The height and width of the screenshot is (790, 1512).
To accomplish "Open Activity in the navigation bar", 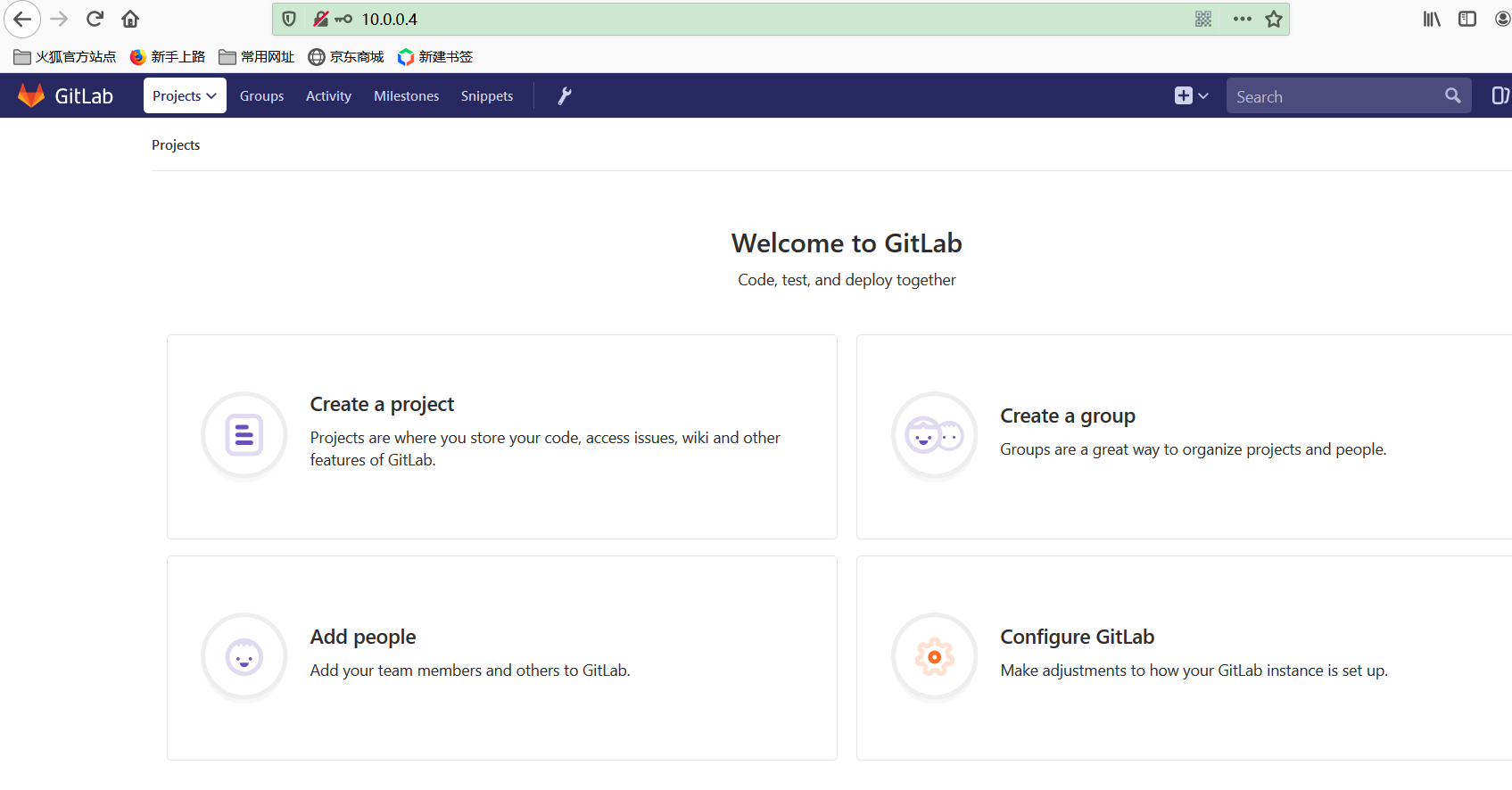I will pos(328,95).
